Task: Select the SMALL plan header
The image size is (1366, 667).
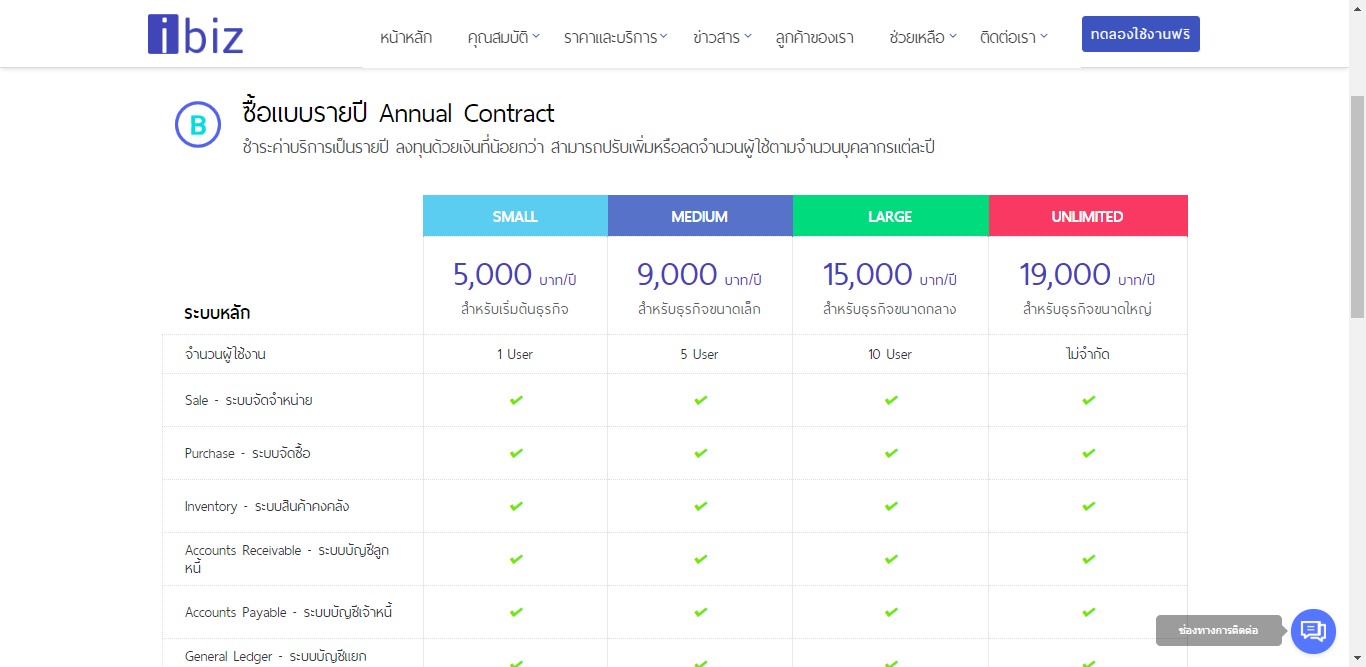Action: 515,216
